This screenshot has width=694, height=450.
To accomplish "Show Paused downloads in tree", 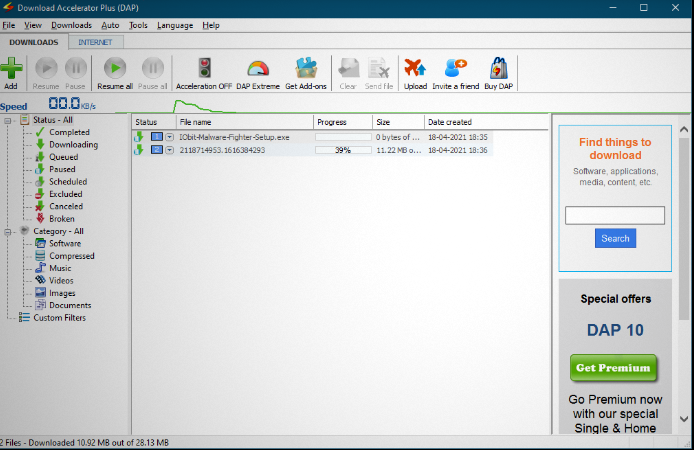I will 62,169.
